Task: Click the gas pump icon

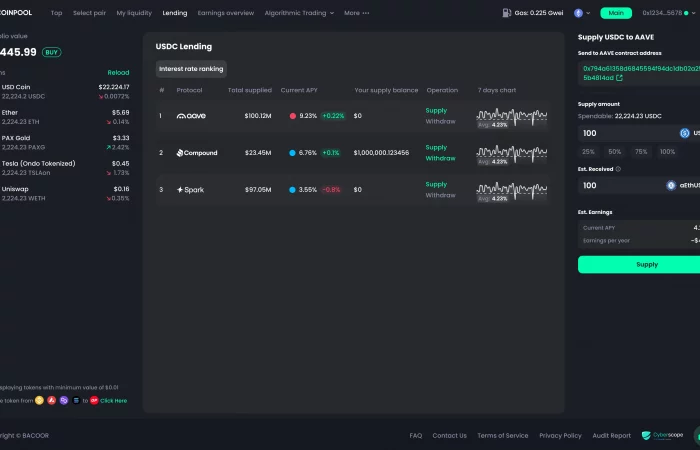Action: click(507, 13)
